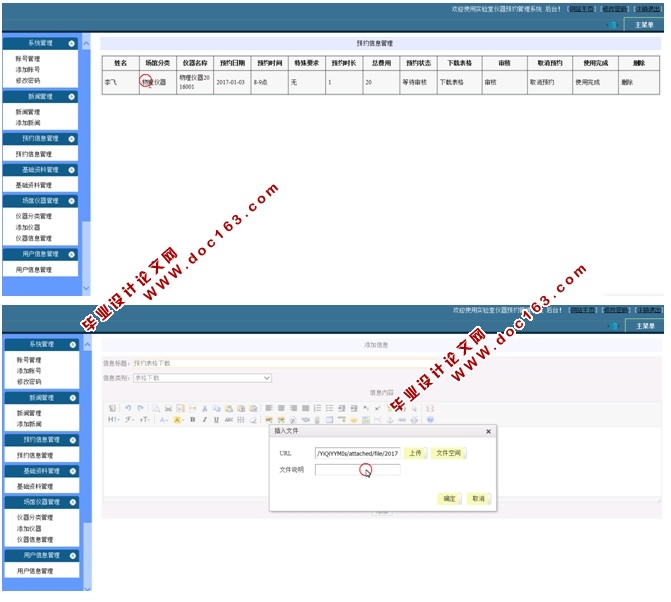Viewport: 671px width, 602px height.
Task: Open the font family dropdown in the editor toolbar
Action: (129, 420)
